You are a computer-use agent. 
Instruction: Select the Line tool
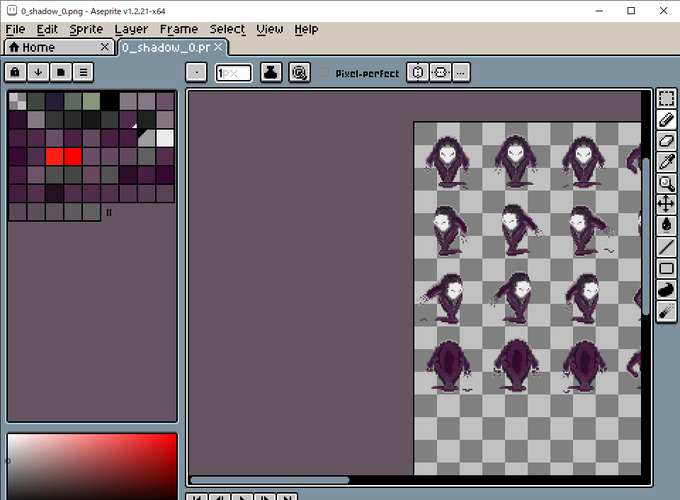click(666, 247)
